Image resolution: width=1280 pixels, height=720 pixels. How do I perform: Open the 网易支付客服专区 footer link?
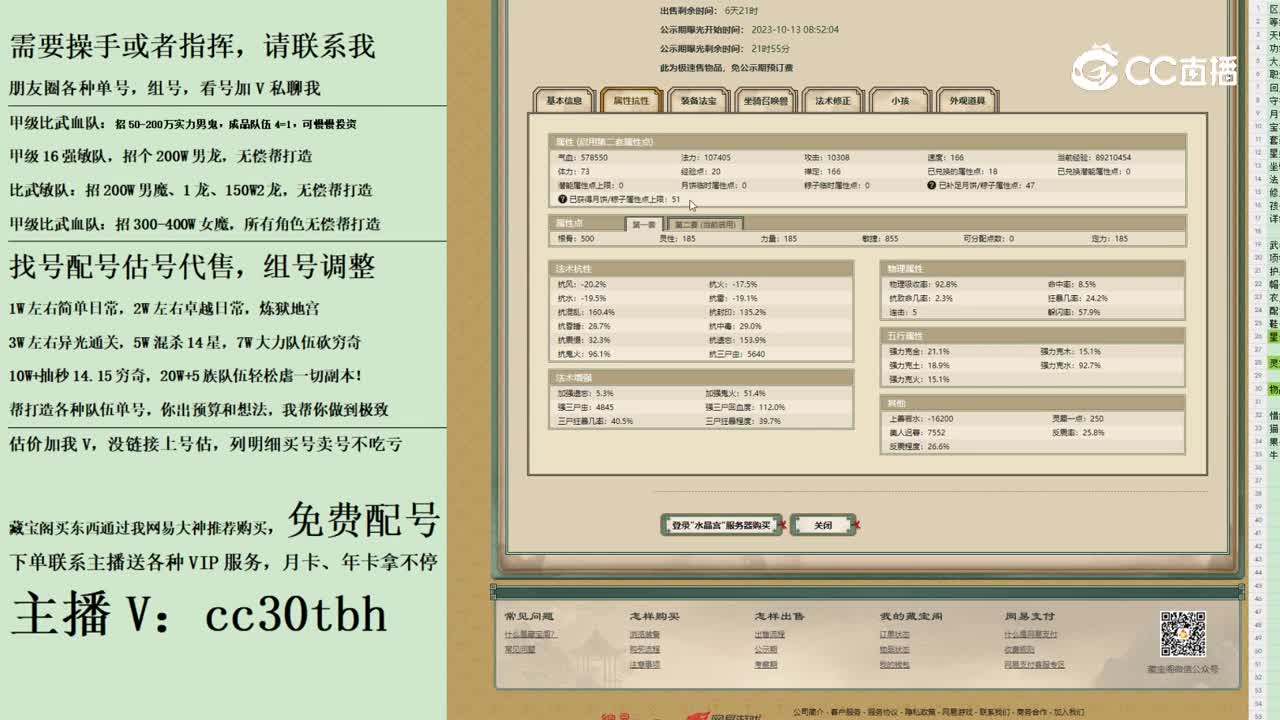[x=1035, y=664]
